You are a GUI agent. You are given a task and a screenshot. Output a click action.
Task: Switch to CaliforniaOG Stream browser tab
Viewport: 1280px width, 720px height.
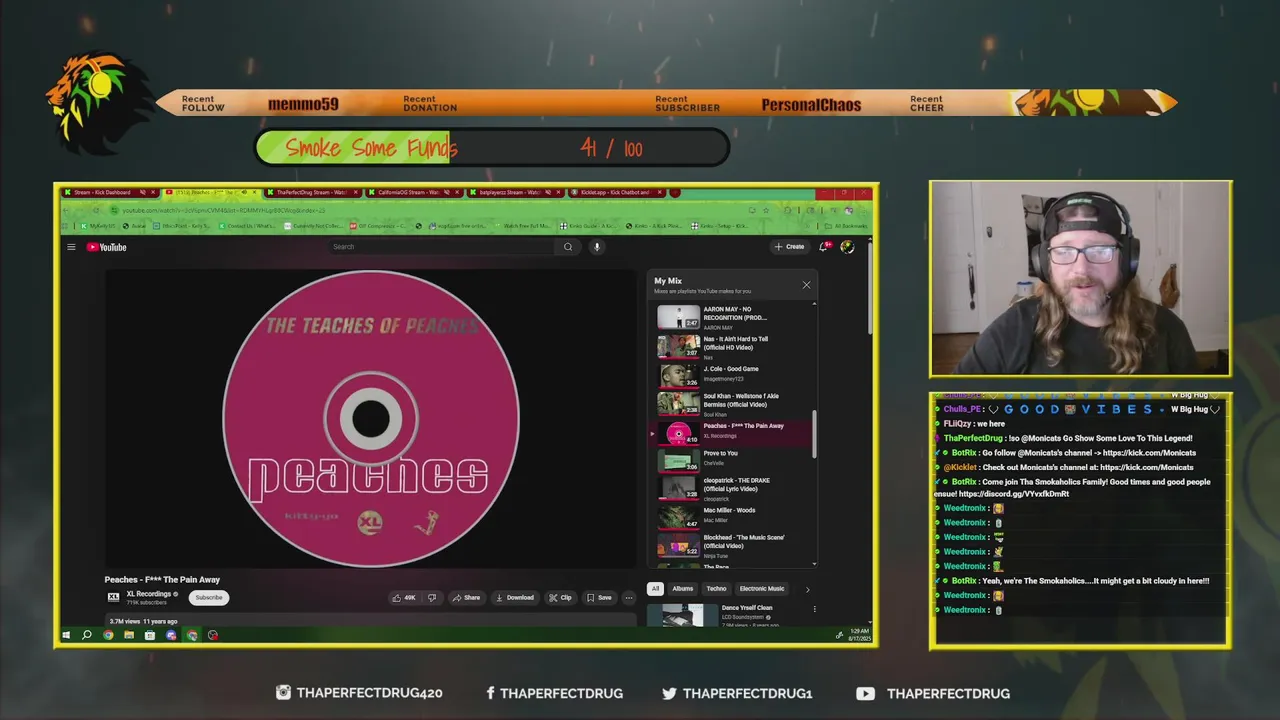pyautogui.click(x=416, y=192)
